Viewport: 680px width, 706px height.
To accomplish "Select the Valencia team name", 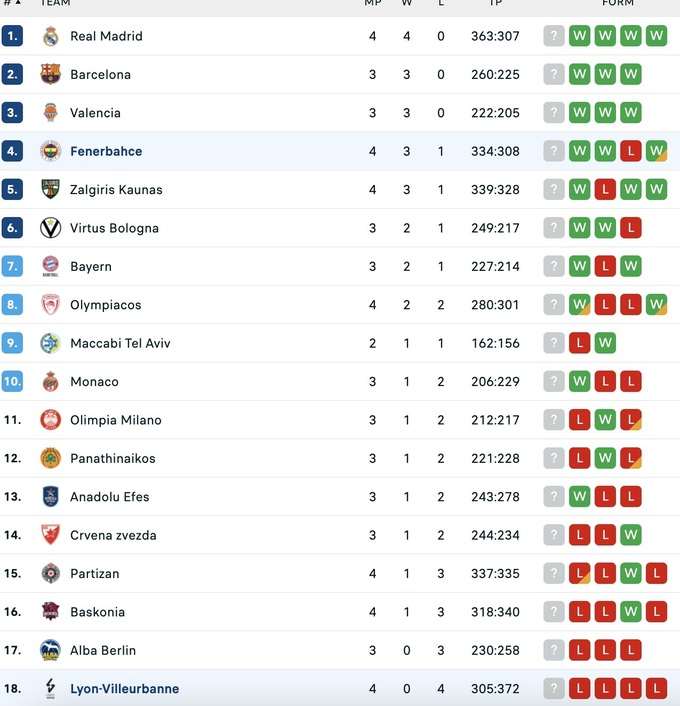I will click(95, 113).
